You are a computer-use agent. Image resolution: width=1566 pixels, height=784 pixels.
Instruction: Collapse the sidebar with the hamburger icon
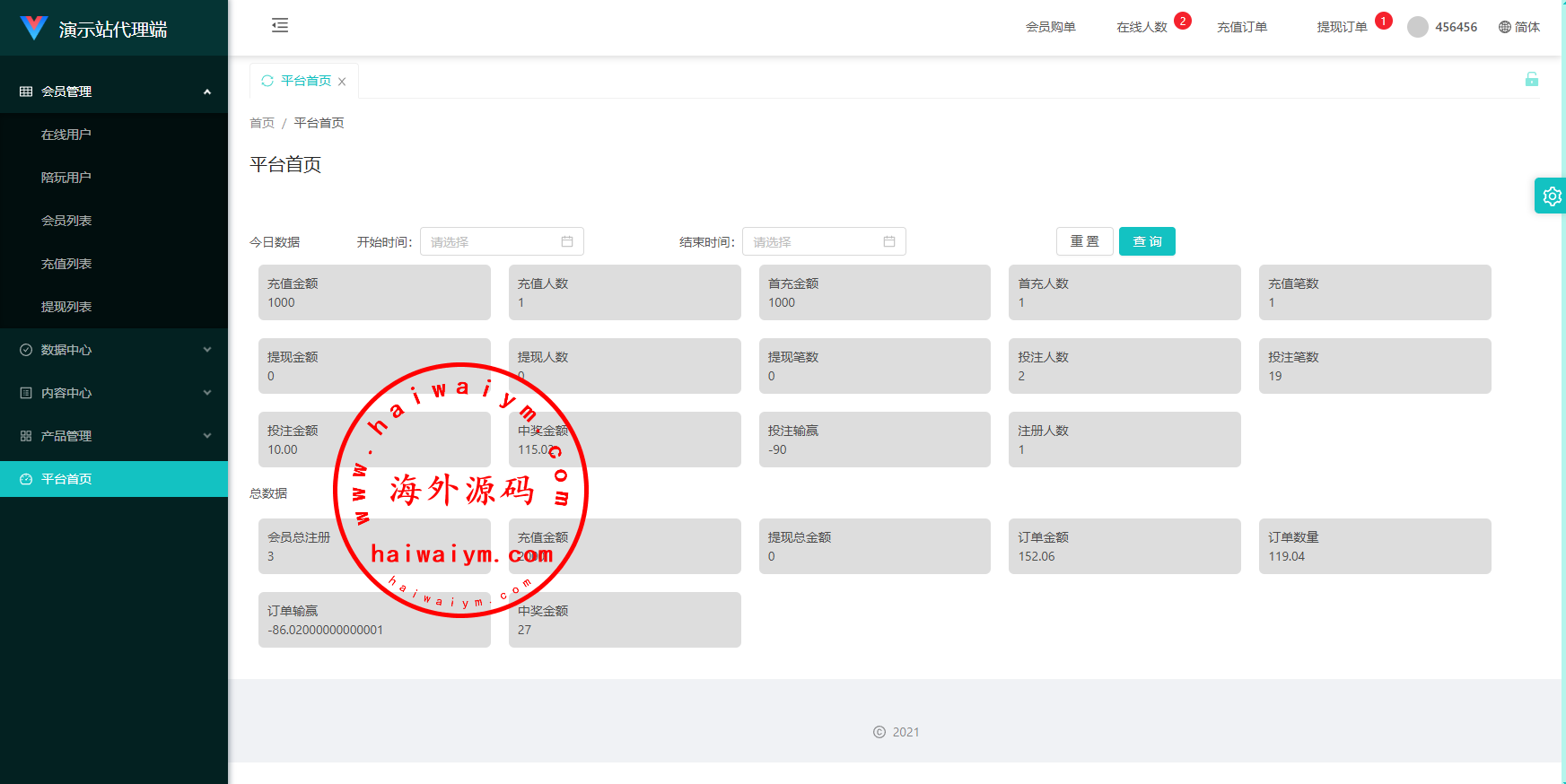pyautogui.click(x=280, y=26)
